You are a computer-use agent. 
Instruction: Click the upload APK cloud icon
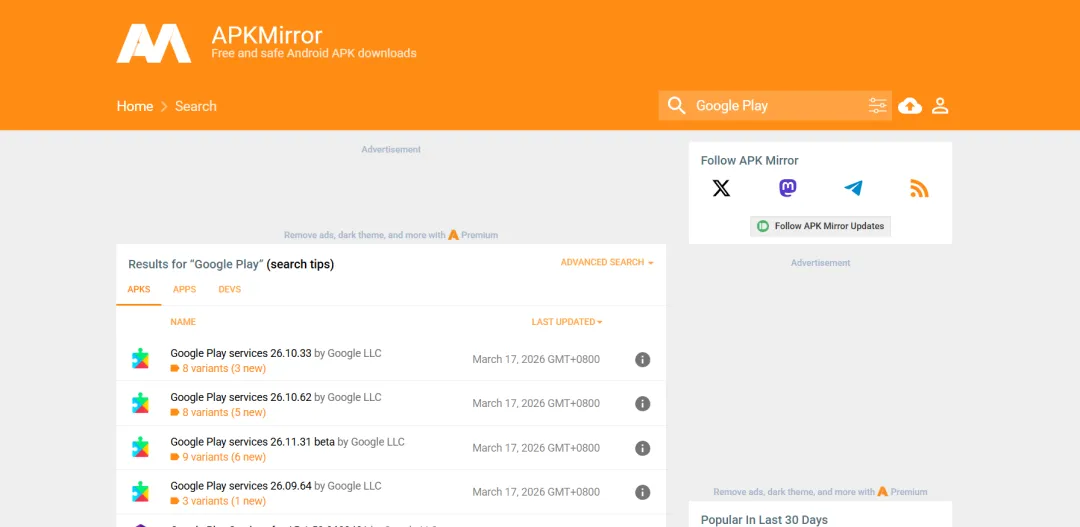910,105
